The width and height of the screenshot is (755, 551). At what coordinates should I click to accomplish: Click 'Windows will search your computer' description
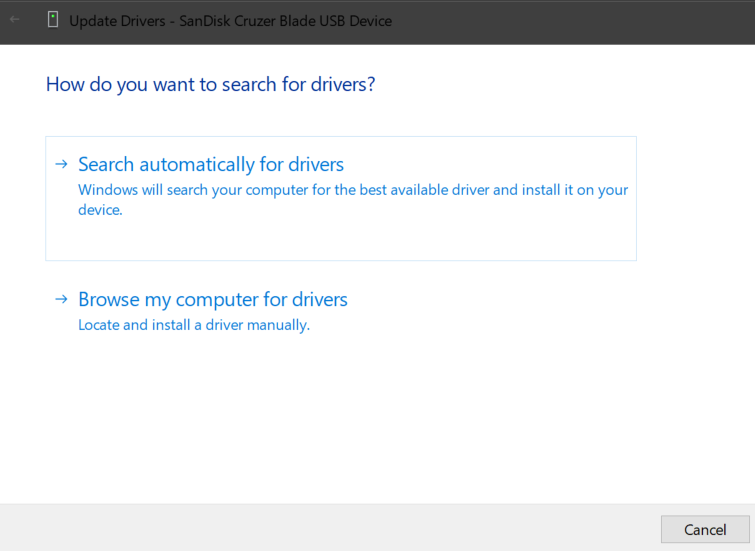[x=353, y=199]
